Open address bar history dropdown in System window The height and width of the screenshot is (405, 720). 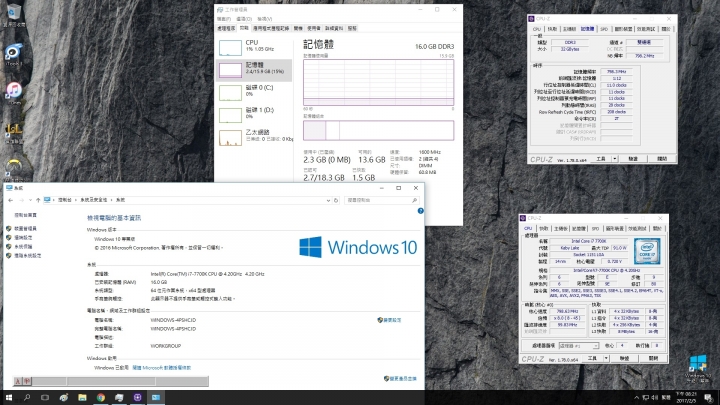(x=328, y=200)
